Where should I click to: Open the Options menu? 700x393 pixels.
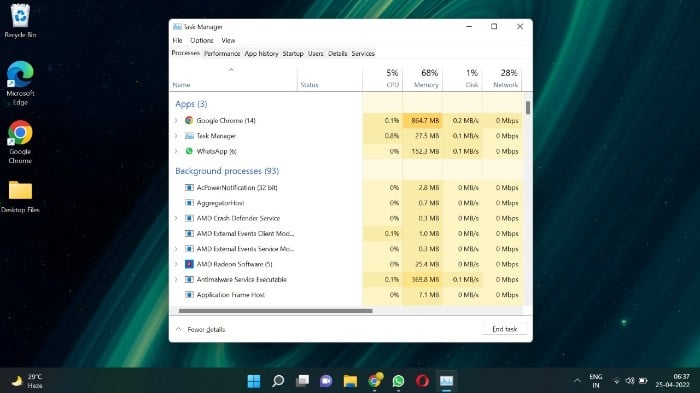[202, 40]
